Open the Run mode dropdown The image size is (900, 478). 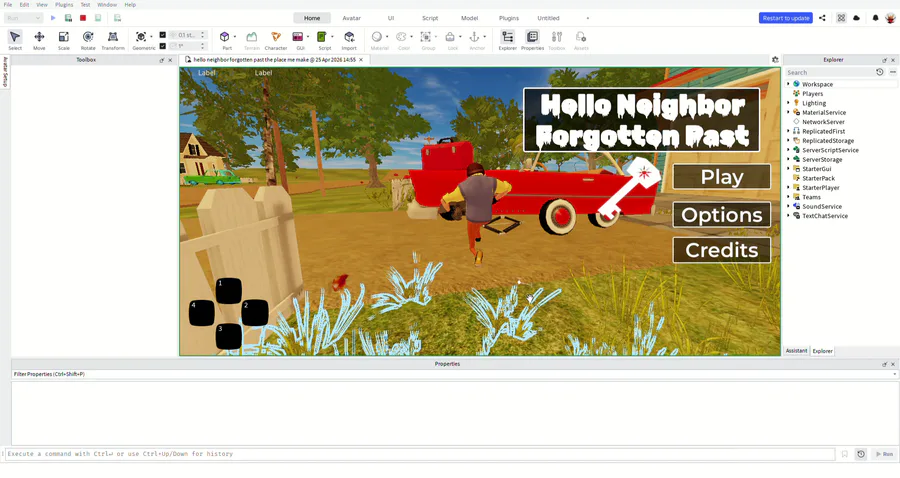[x=24, y=18]
